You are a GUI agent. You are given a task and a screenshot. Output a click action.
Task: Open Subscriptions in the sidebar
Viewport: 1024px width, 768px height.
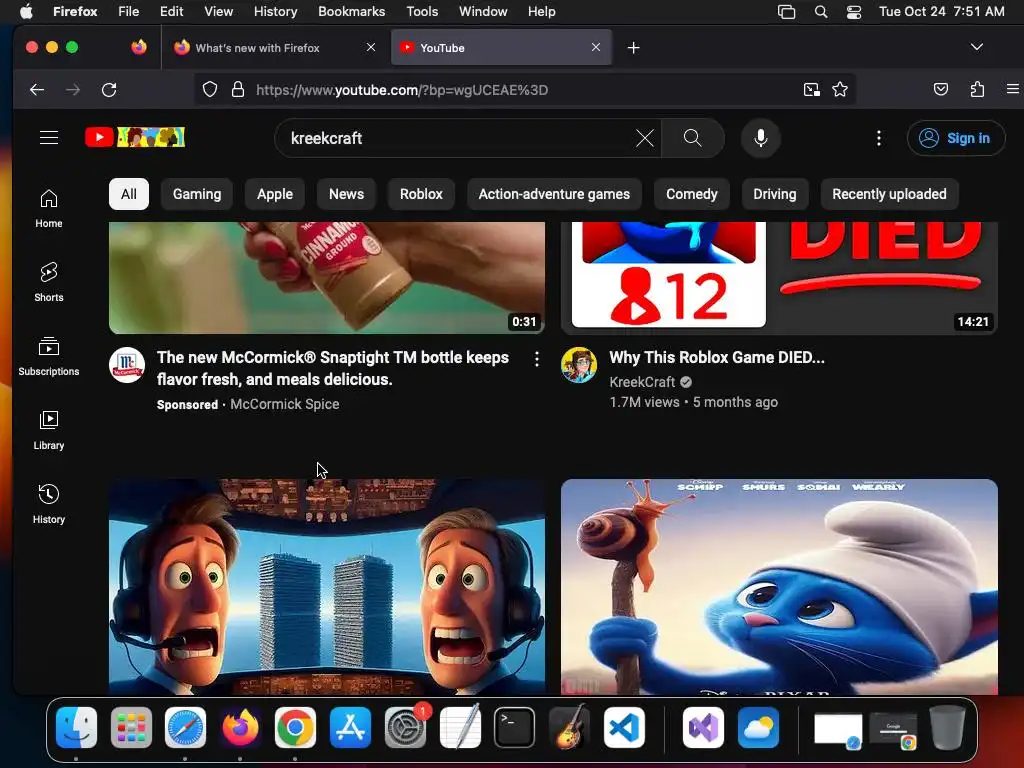click(49, 356)
